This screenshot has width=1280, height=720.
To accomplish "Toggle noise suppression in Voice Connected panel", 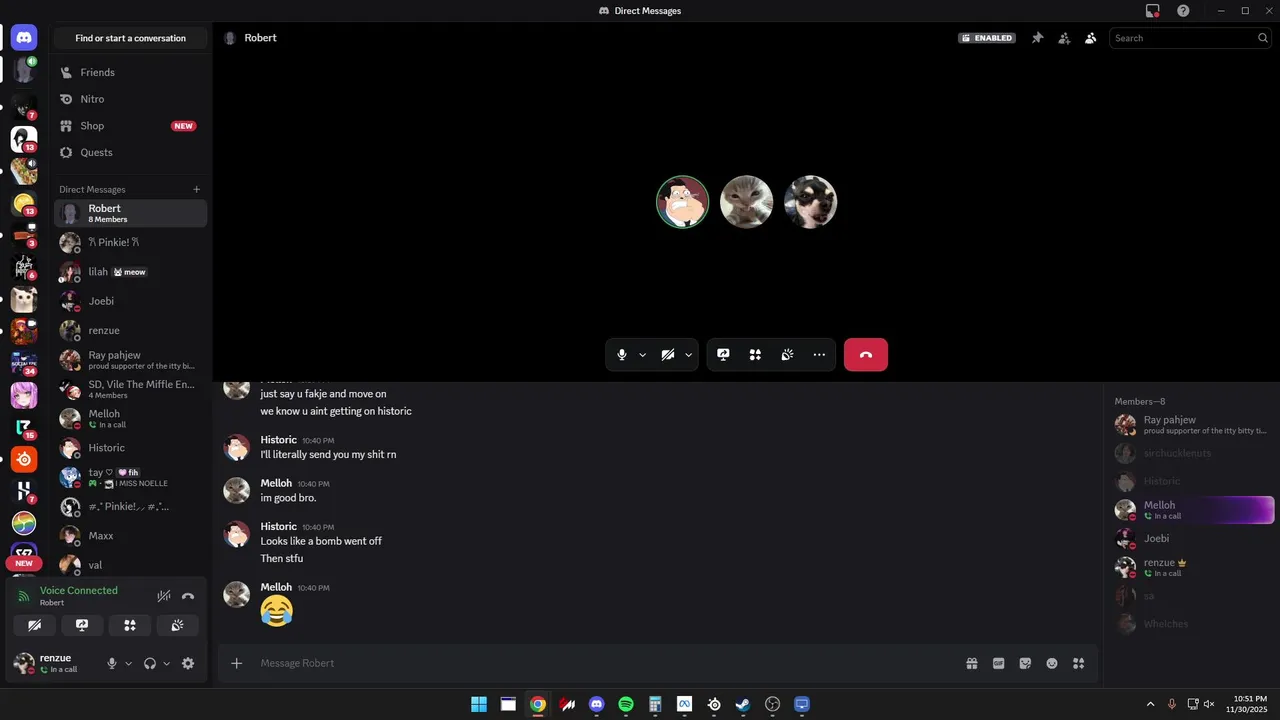I will tap(164, 596).
